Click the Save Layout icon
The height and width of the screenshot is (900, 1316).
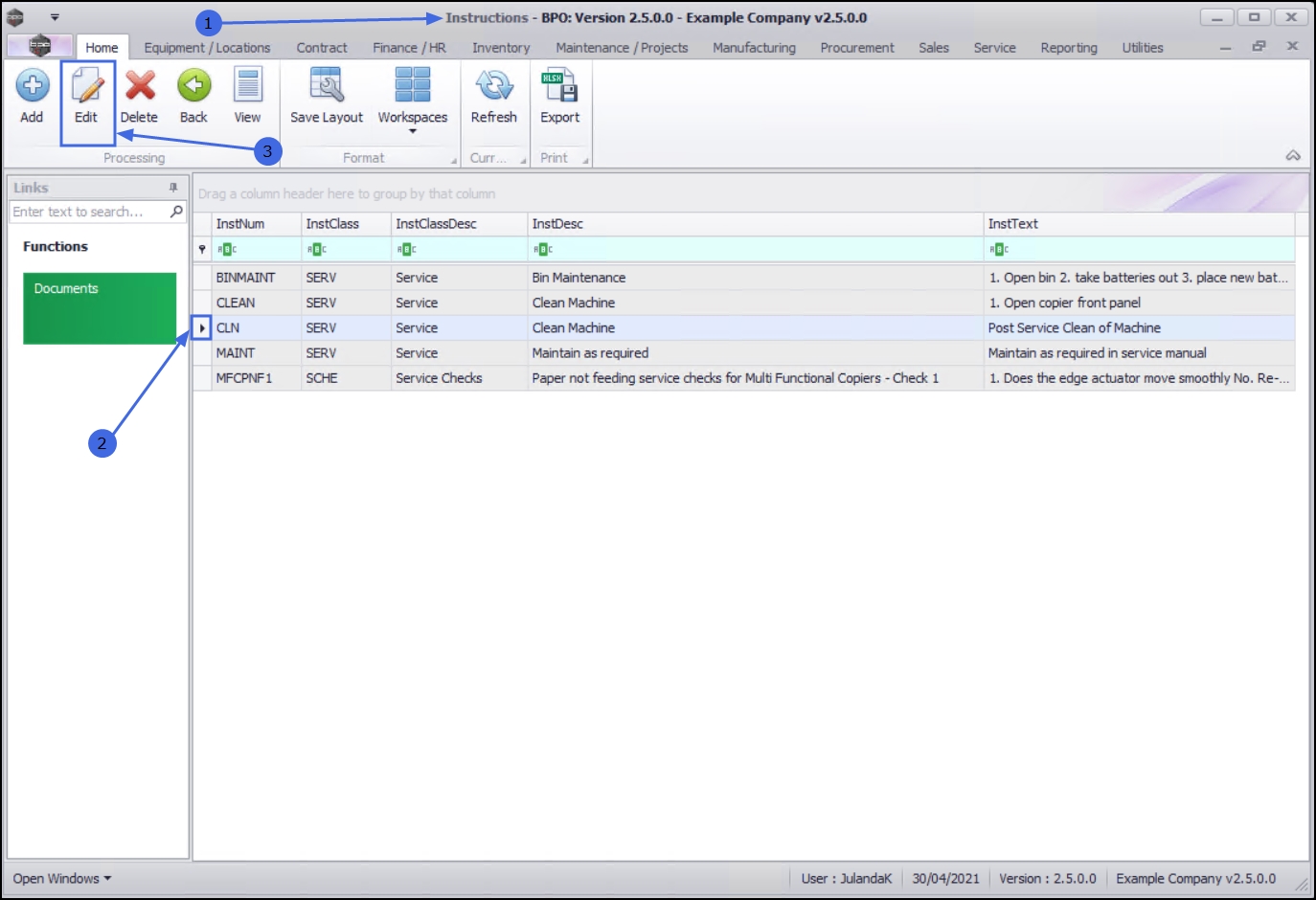[x=327, y=85]
